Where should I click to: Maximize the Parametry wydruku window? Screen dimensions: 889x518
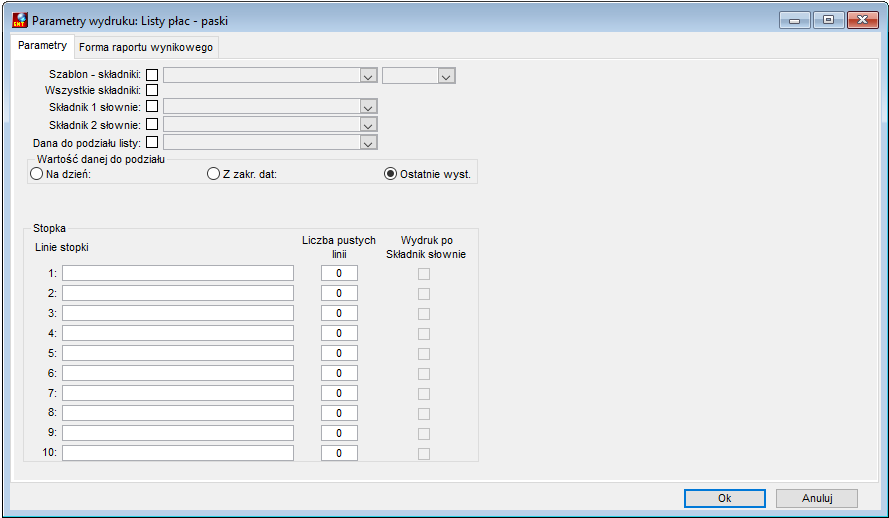(828, 20)
